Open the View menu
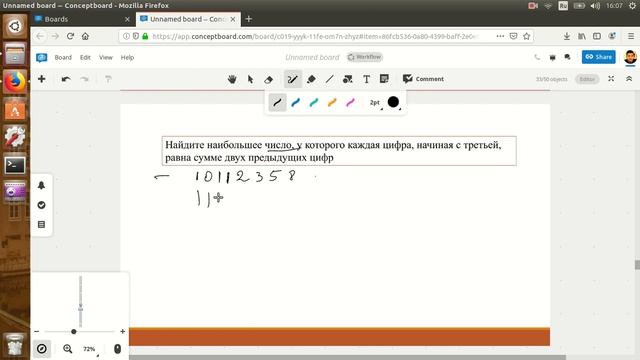Screen dimensions: 640x360 [x=106, y=58]
